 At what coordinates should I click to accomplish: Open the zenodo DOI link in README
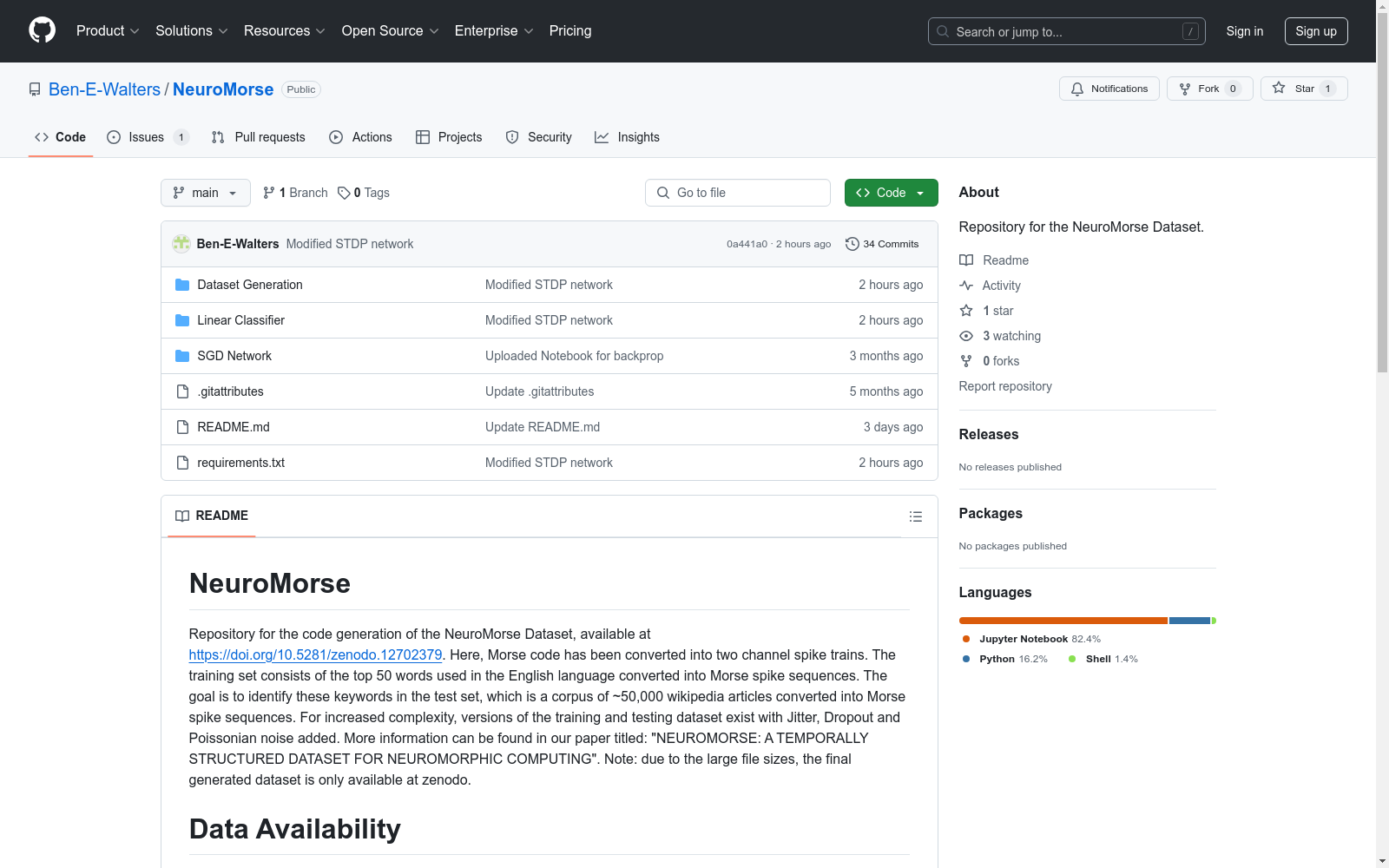click(315, 655)
